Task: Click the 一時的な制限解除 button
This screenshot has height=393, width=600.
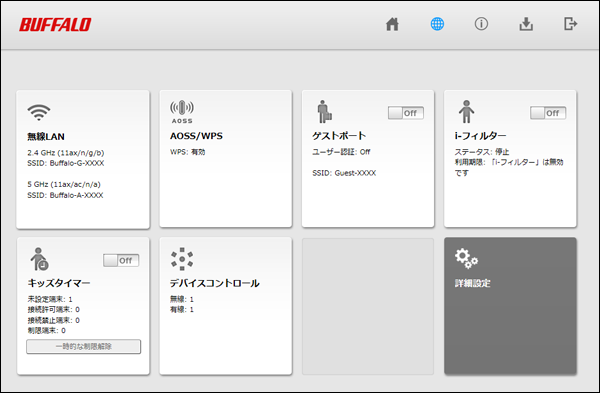Action: 83,347
